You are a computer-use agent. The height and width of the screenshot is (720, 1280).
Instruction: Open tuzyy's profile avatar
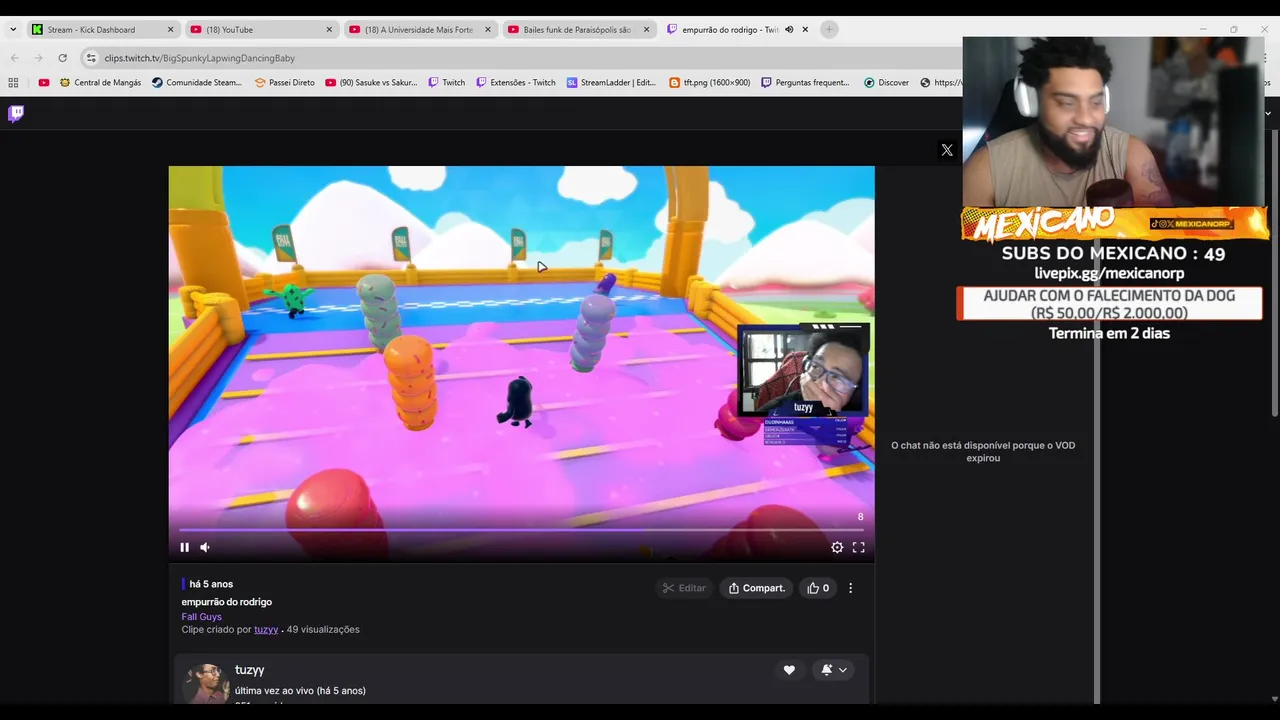pyautogui.click(x=205, y=683)
